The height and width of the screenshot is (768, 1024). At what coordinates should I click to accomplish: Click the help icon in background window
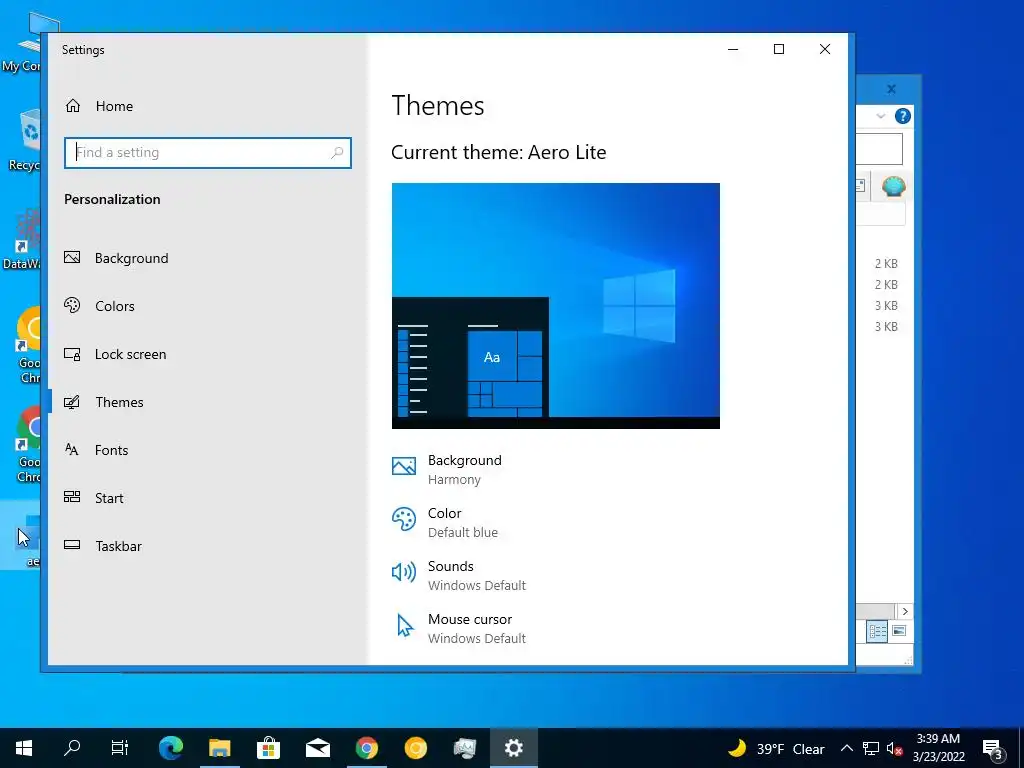(903, 116)
